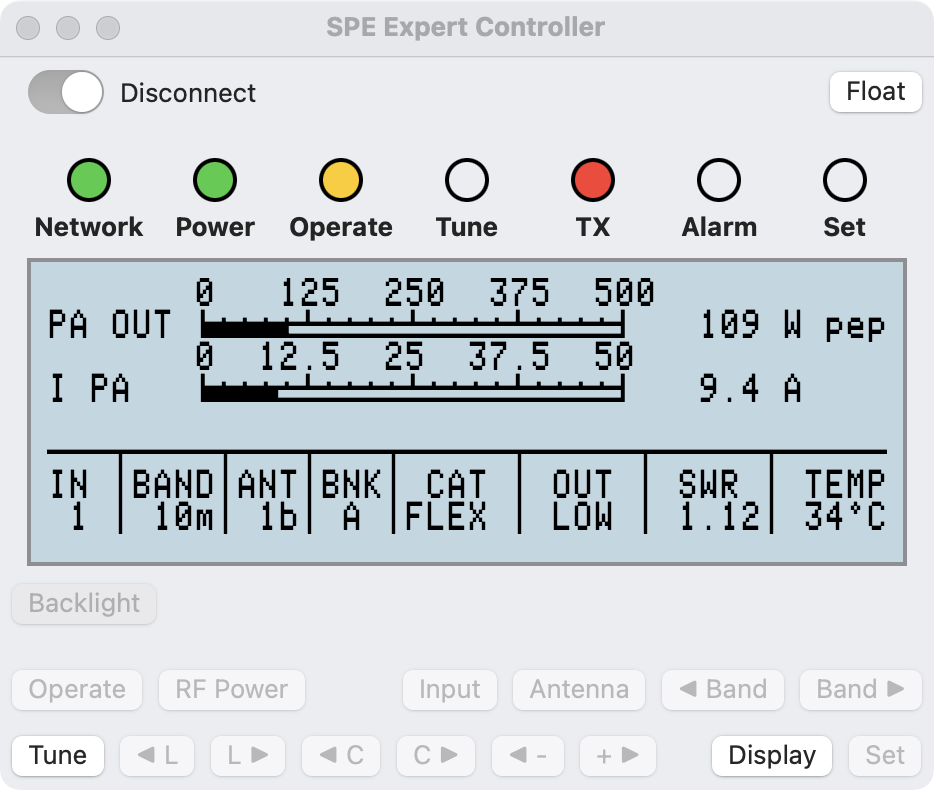Viewport: 934px width, 790px height.
Task: Click the Antenna button
Action: (579, 689)
